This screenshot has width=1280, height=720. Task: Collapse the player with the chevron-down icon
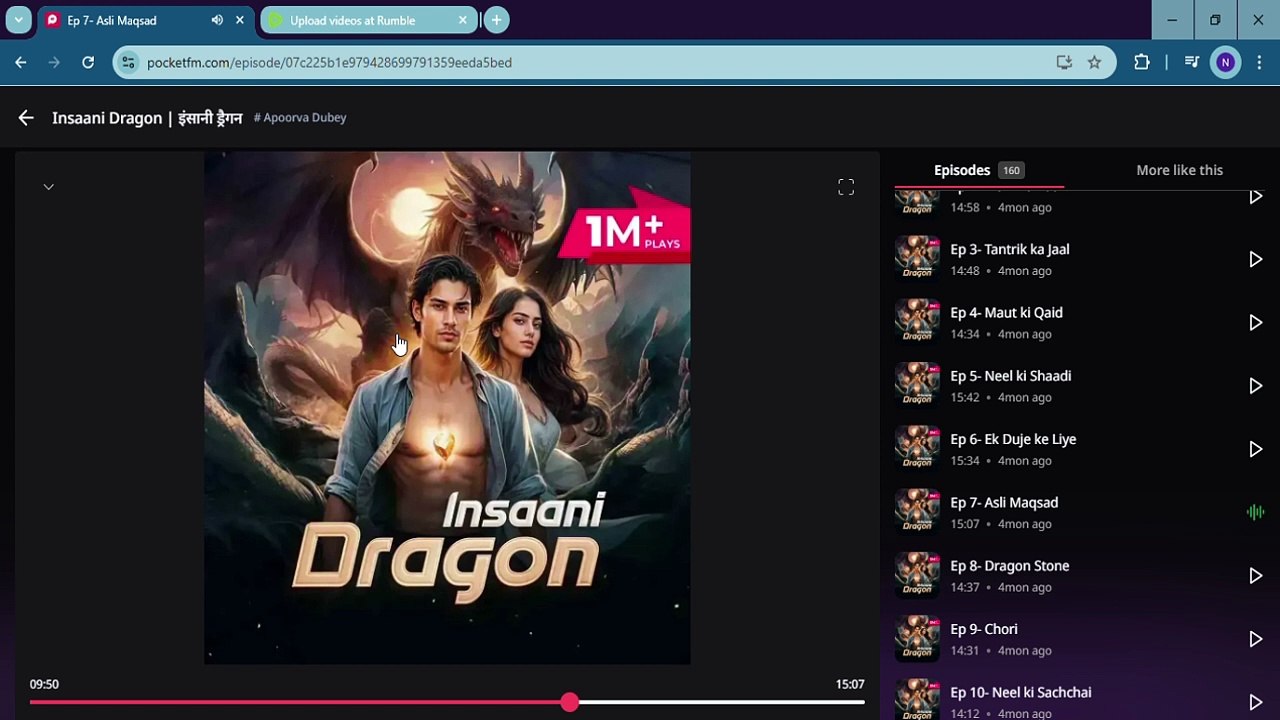(48, 187)
